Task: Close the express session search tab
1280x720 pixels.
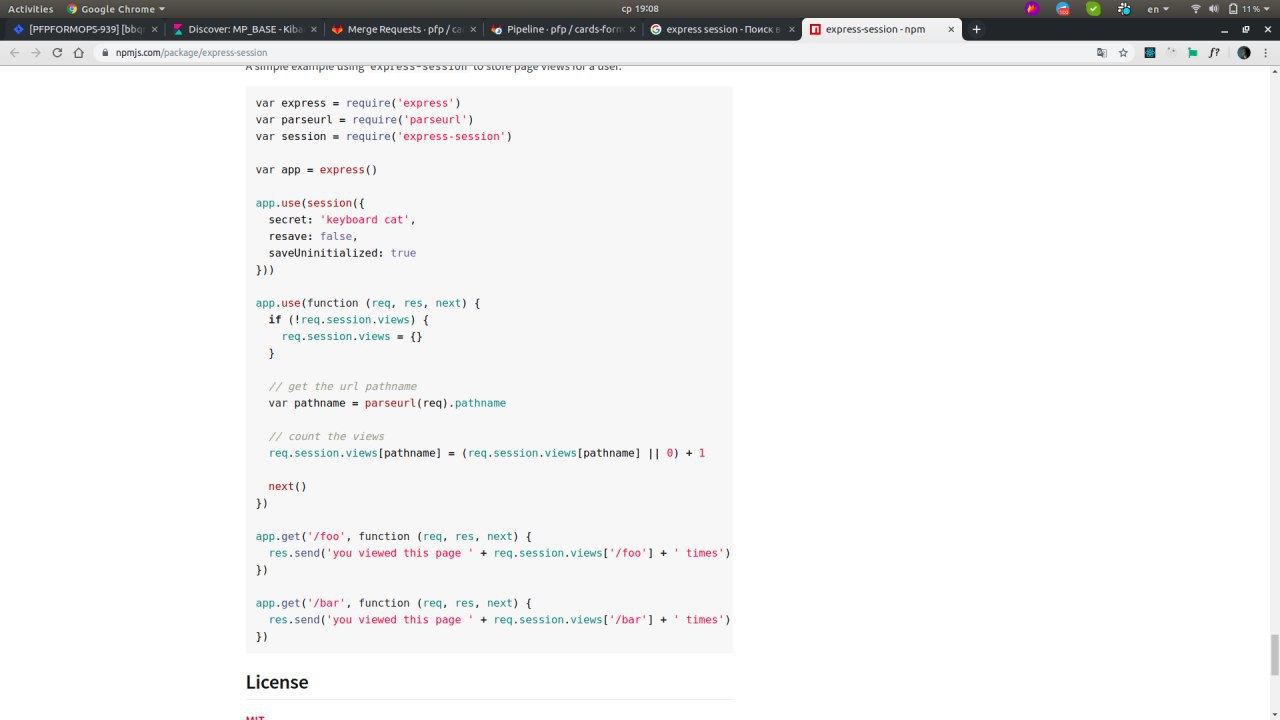Action: tap(790, 29)
